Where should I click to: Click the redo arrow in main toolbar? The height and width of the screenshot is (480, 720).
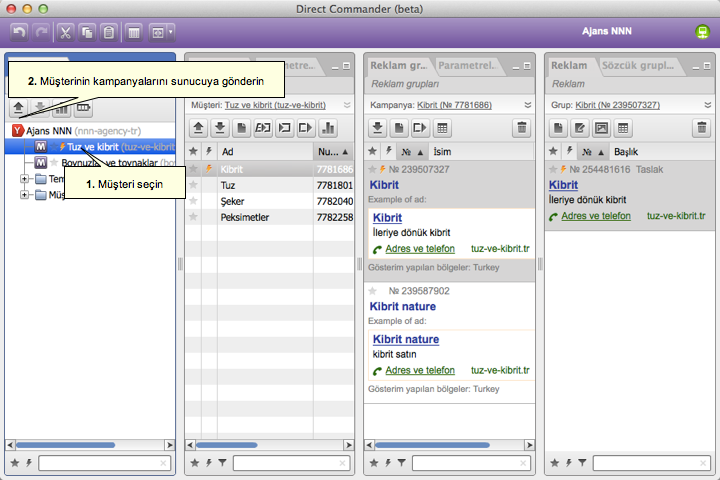pos(42,33)
